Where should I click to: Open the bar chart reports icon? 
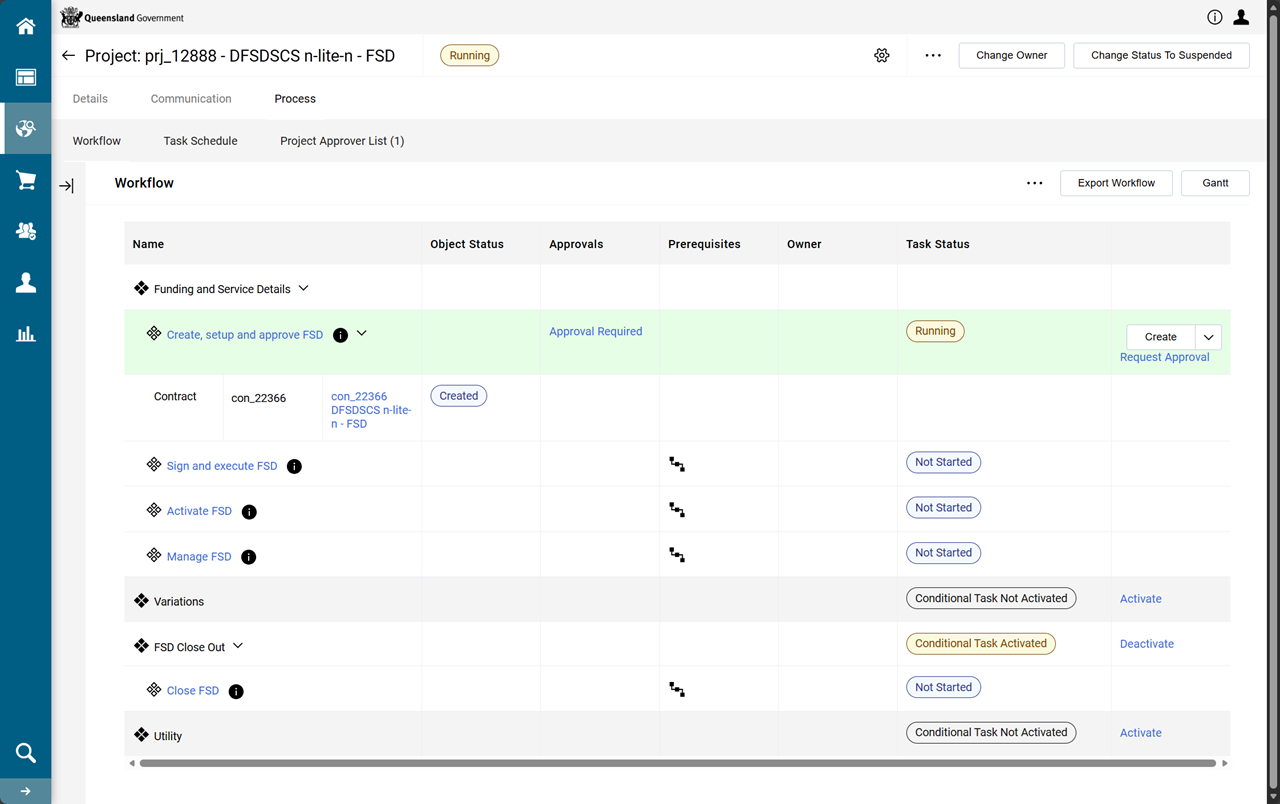[26, 334]
